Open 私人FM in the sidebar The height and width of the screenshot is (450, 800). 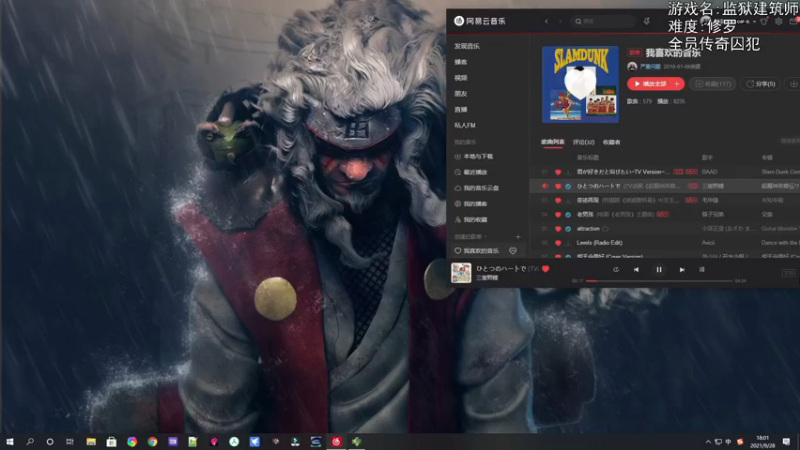pos(465,125)
